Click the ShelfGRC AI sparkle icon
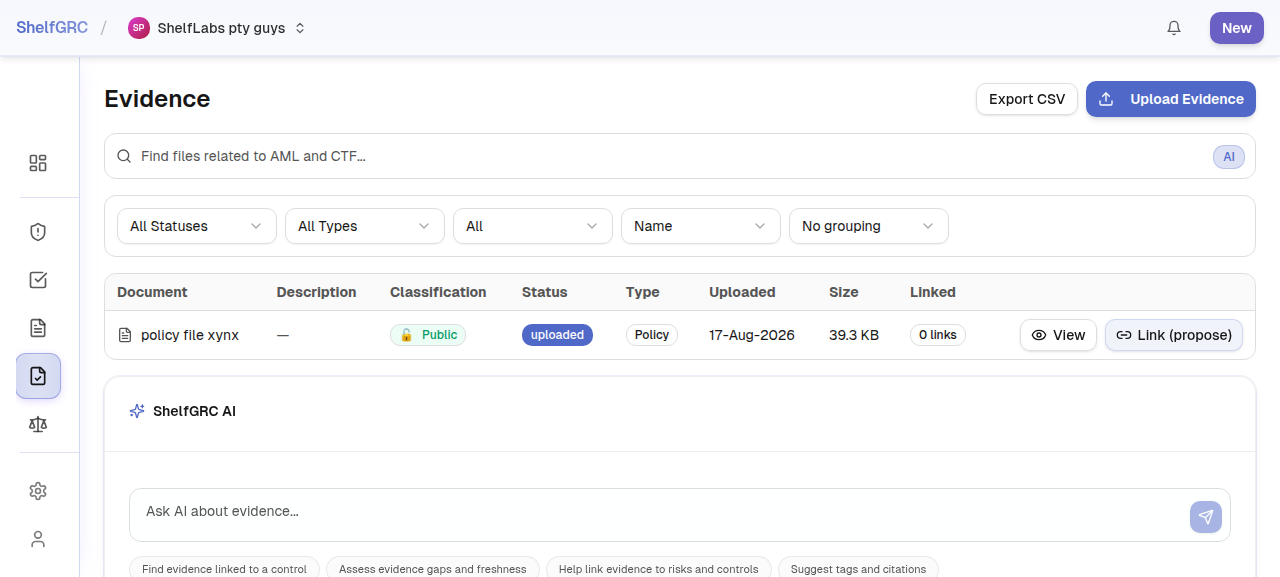 pyautogui.click(x=137, y=411)
